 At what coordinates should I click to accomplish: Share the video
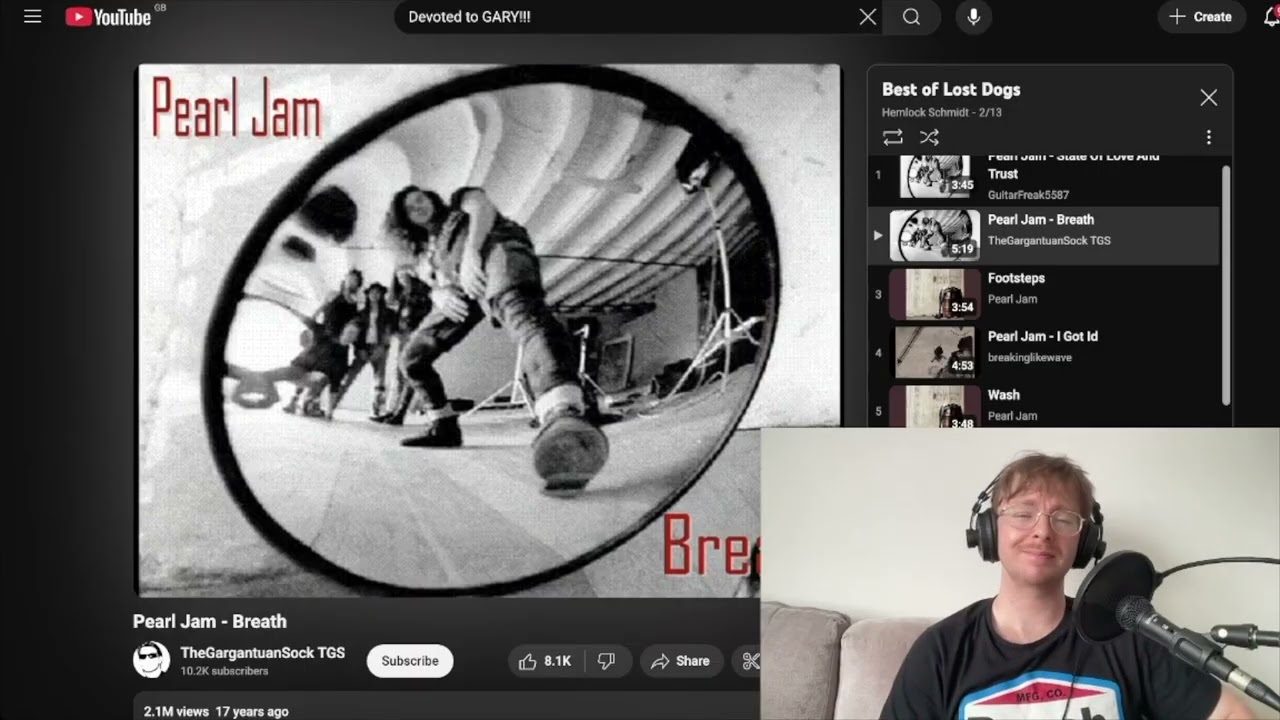click(x=680, y=661)
